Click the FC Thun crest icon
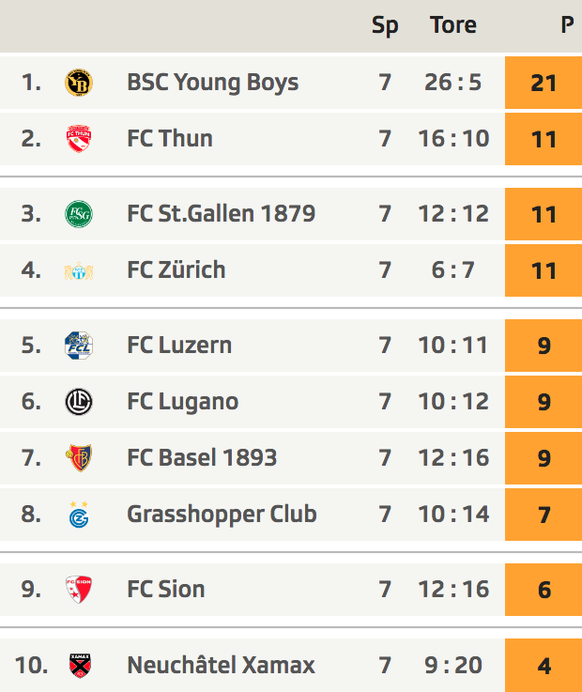Image resolution: width=582 pixels, height=692 pixels. [79, 139]
